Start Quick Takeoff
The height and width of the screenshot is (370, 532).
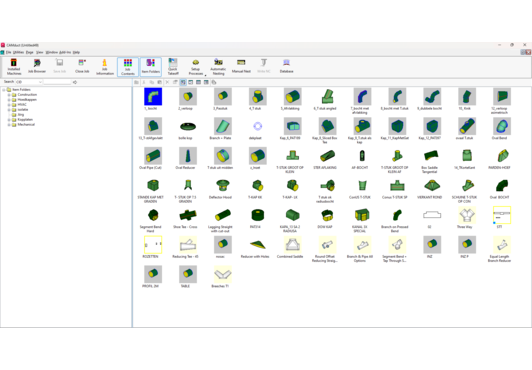(173, 66)
